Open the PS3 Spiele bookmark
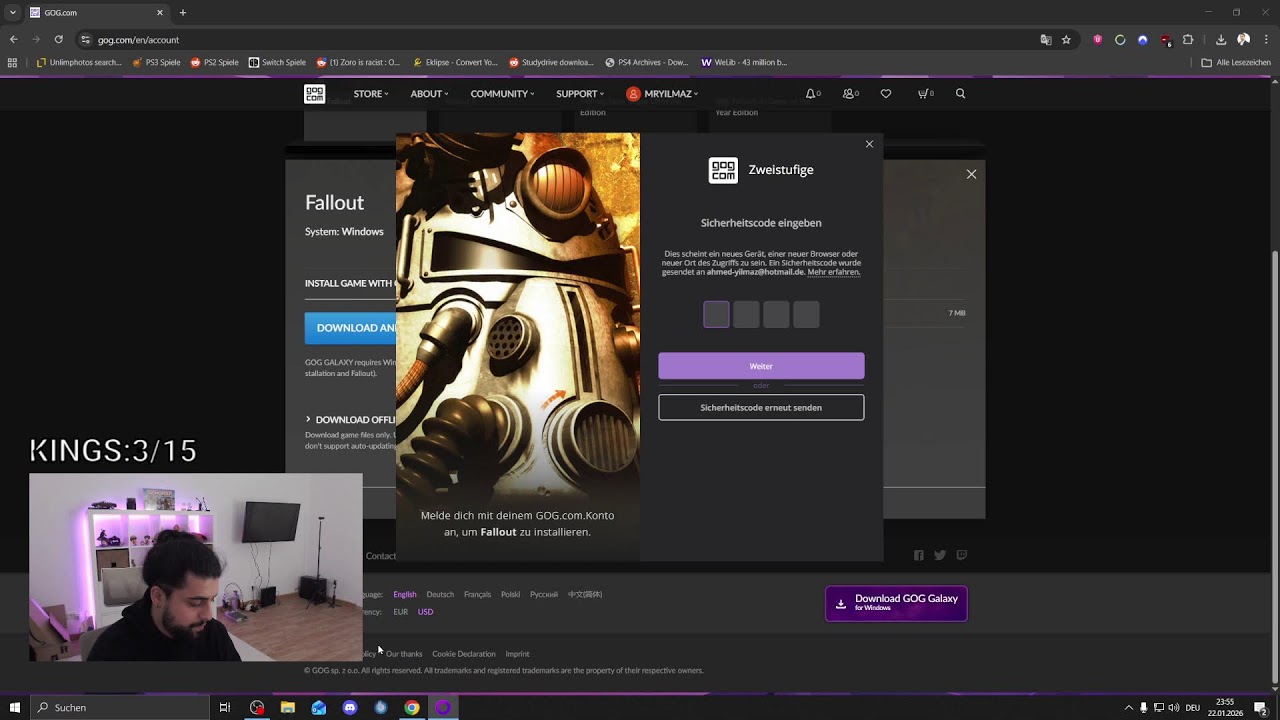Image resolution: width=1280 pixels, height=720 pixels. (x=156, y=62)
